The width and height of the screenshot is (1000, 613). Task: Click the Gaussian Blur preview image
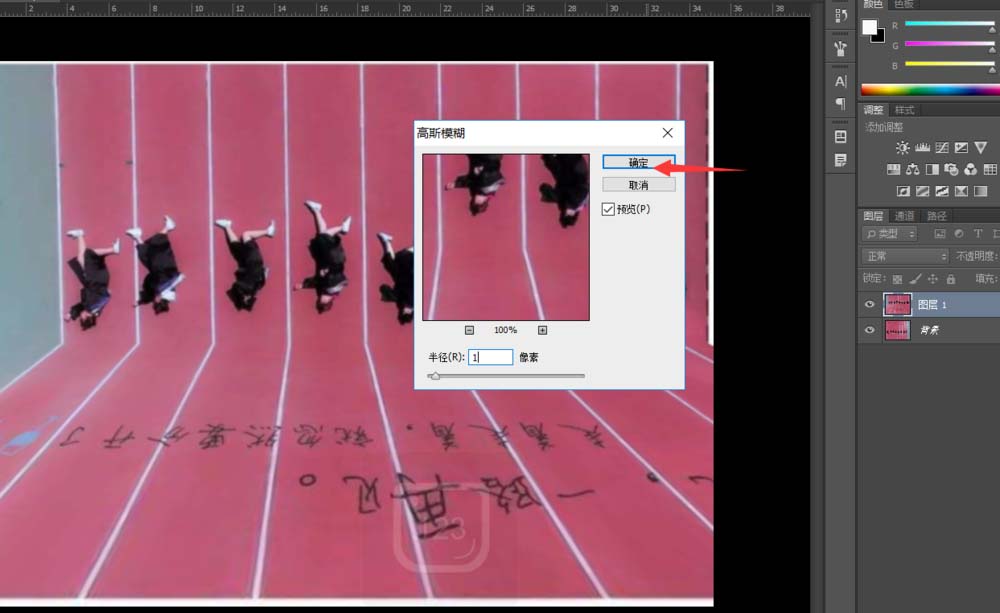506,237
